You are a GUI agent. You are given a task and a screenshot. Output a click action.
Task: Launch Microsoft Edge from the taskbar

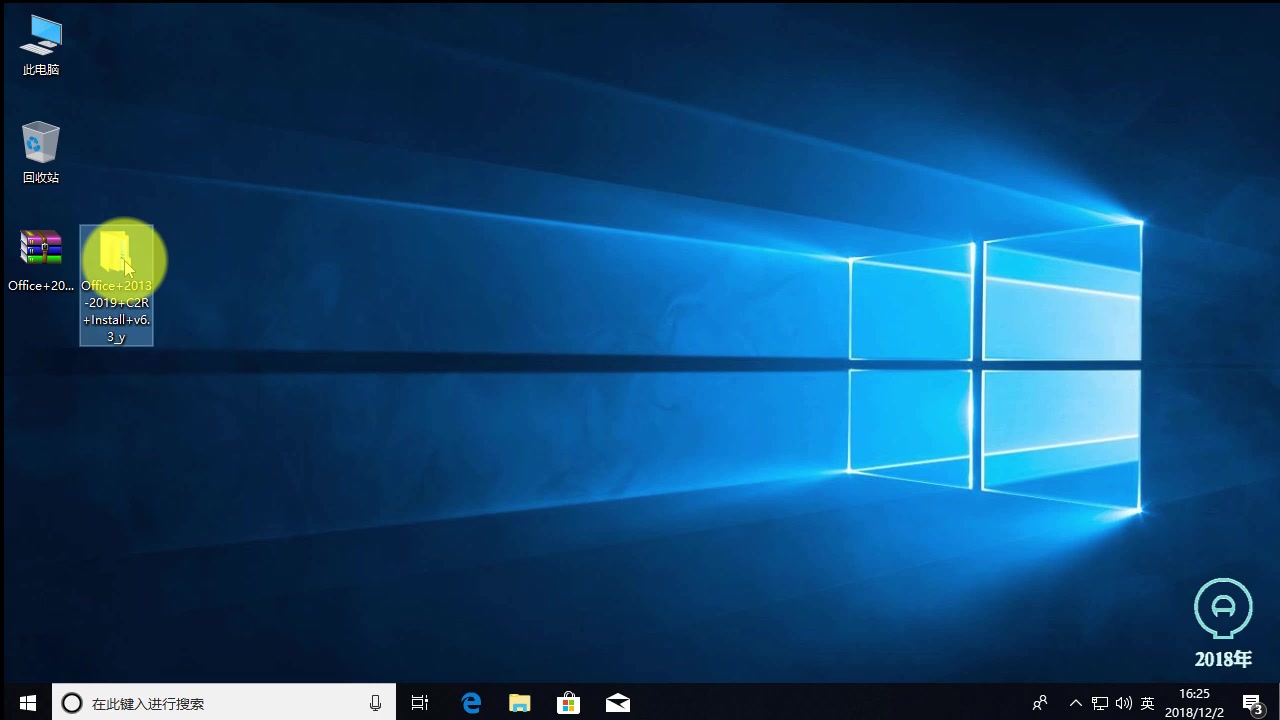470,703
